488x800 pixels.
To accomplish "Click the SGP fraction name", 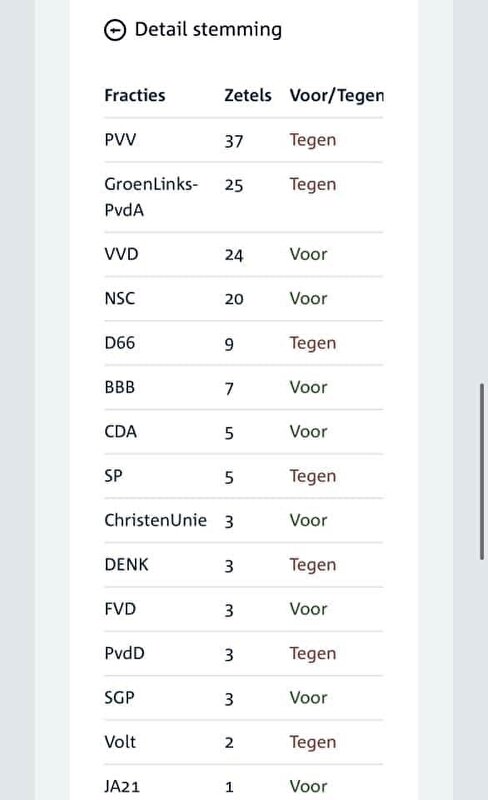I will click(x=119, y=698).
